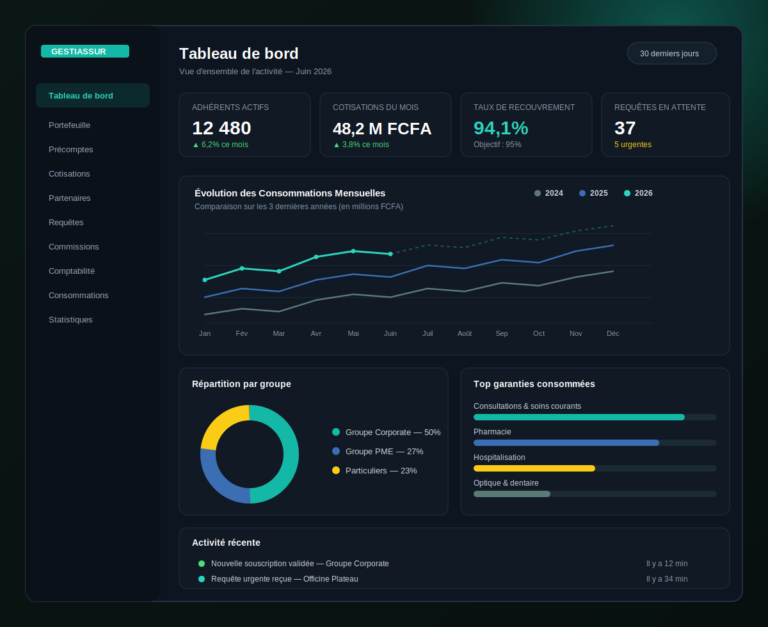Image resolution: width=768 pixels, height=627 pixels.
Task: Click the 2026 data point for Avr
Action: pos(316,257)
